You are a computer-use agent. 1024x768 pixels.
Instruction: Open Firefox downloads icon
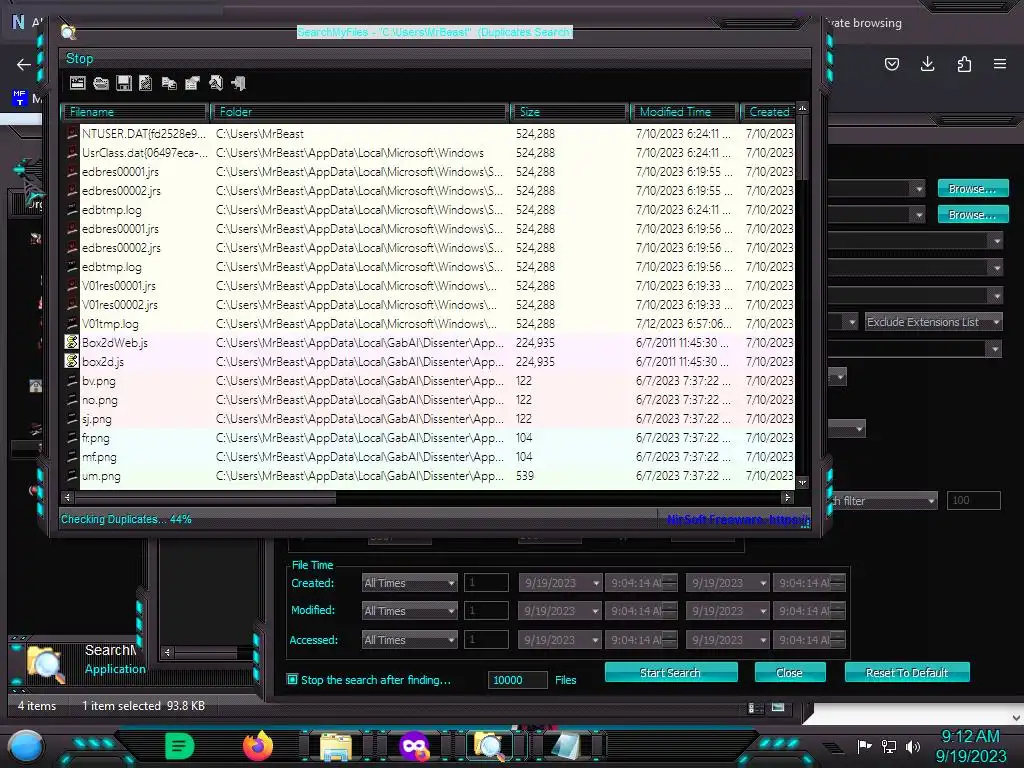tap(927, 64)
